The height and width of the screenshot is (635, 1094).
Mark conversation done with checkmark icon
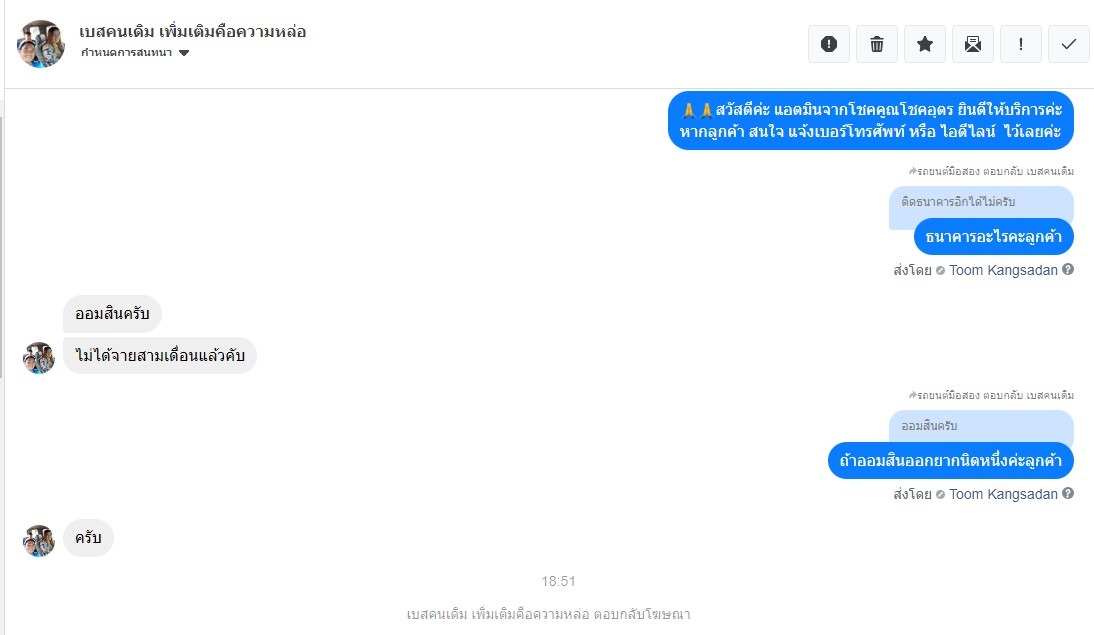click(x=1069, y=44)
